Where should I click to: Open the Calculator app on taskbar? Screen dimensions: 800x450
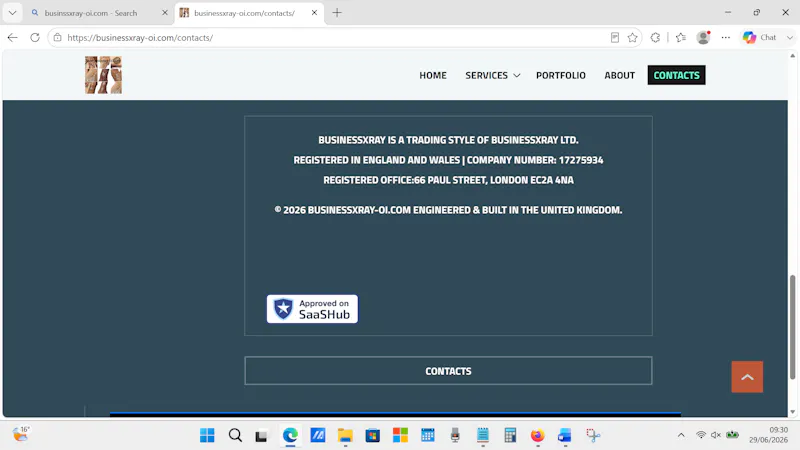pyautogui.click(x=510, y=435)
